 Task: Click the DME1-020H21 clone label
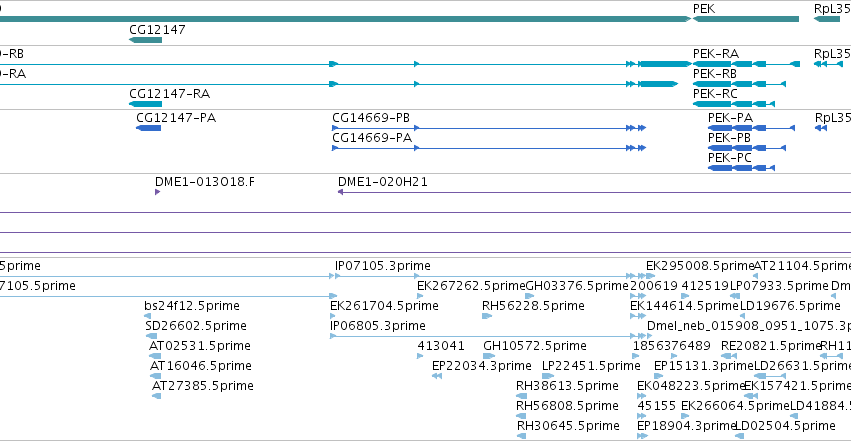click(x=383, y=182)
